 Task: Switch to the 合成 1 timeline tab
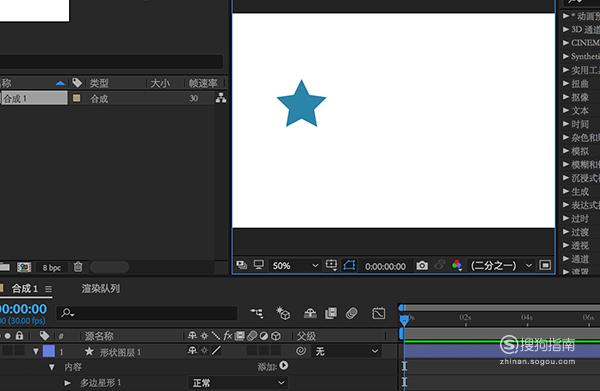(24, 288)
